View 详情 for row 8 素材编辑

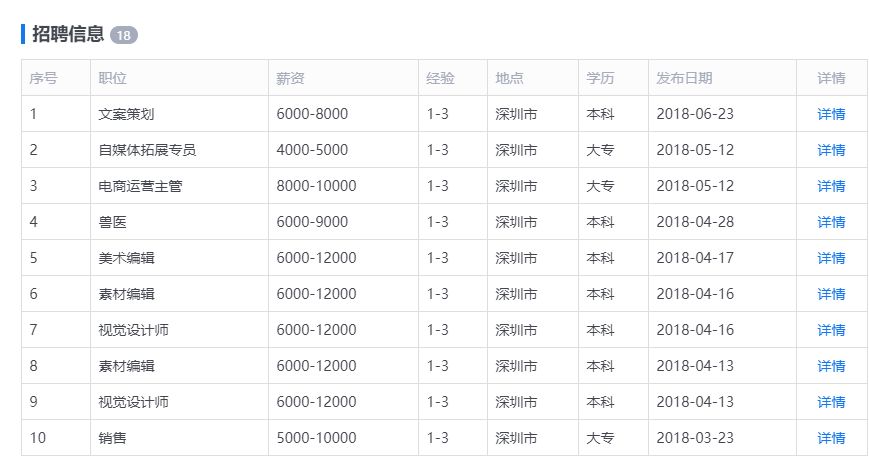pos(831,366)
